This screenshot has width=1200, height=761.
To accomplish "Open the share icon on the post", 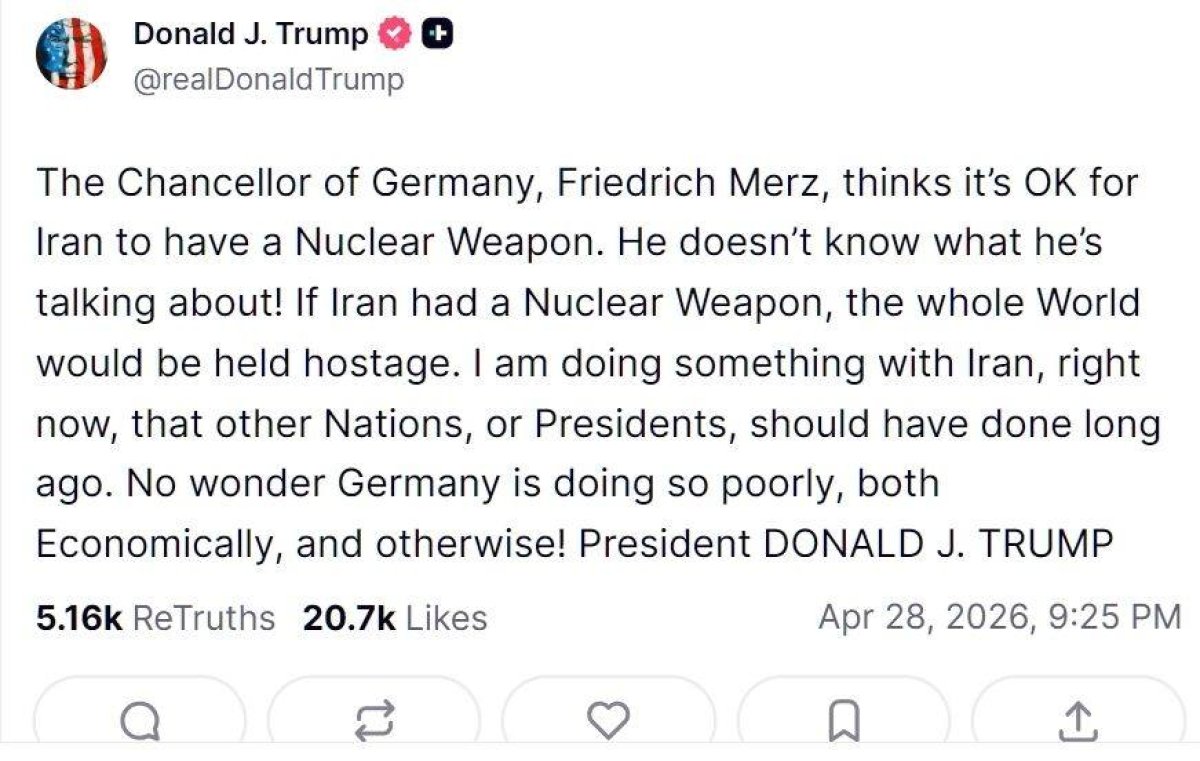I will click(1078, 716).
